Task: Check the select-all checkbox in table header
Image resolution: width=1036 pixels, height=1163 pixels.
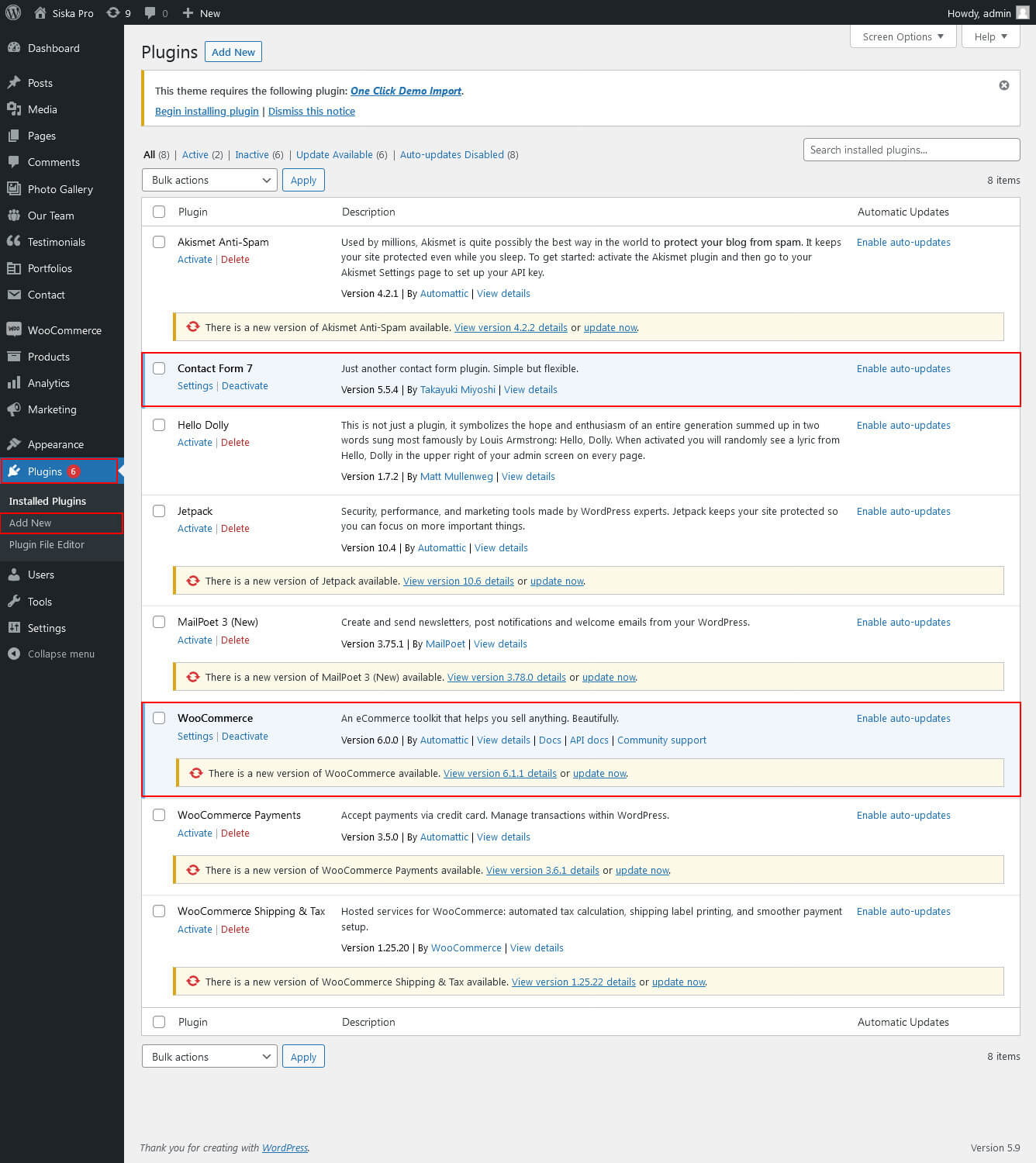Action: pos(159,212)
